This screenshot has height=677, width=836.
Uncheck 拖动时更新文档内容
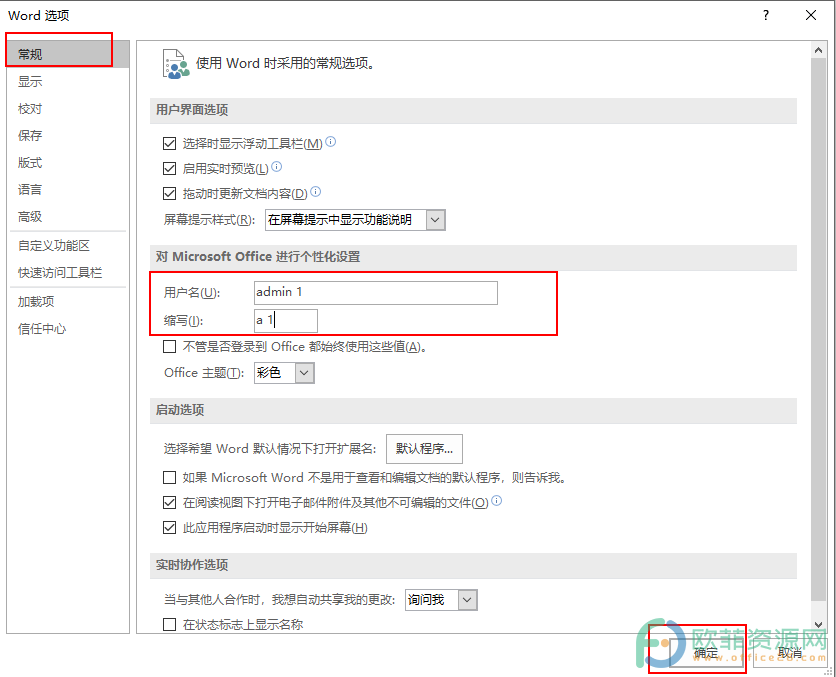tap(170, 194)
